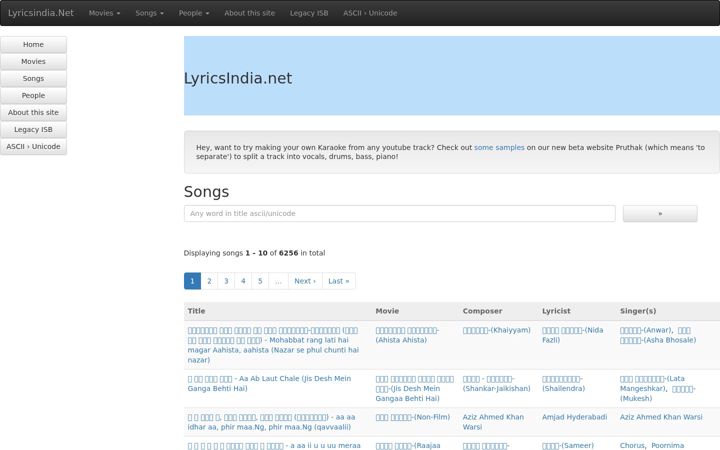Image resolution: width=720 pixels, height=450 pixels.
Task: Open movie link Non-Film
Action: (412, 417)
